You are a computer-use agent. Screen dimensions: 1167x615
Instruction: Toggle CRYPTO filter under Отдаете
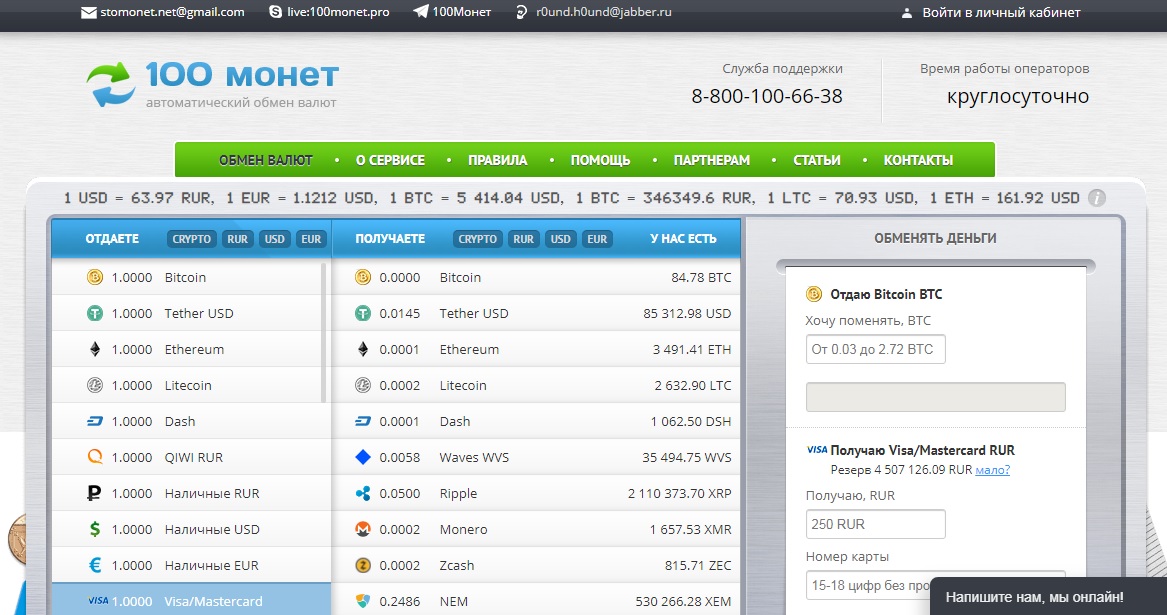[191, 239]
